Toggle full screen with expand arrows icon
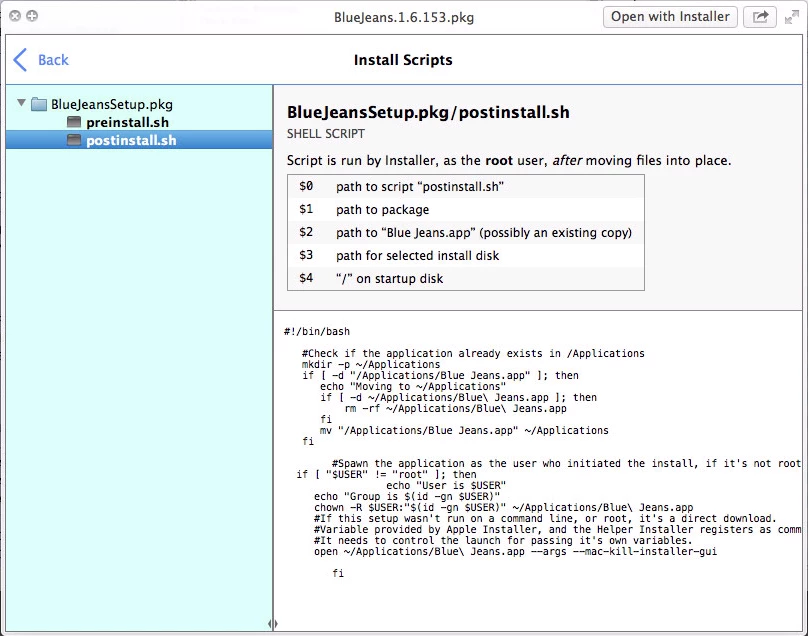Image resolution: width=808 pixels, height=636 pixels. 792,18
